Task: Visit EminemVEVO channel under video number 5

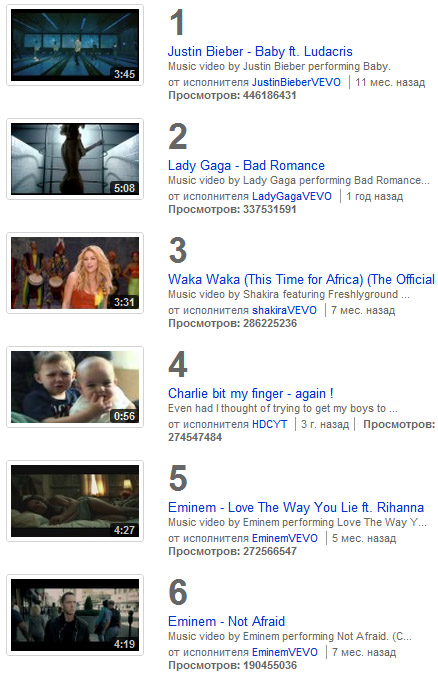Action: pyautogui.click(x=285, y=538)
